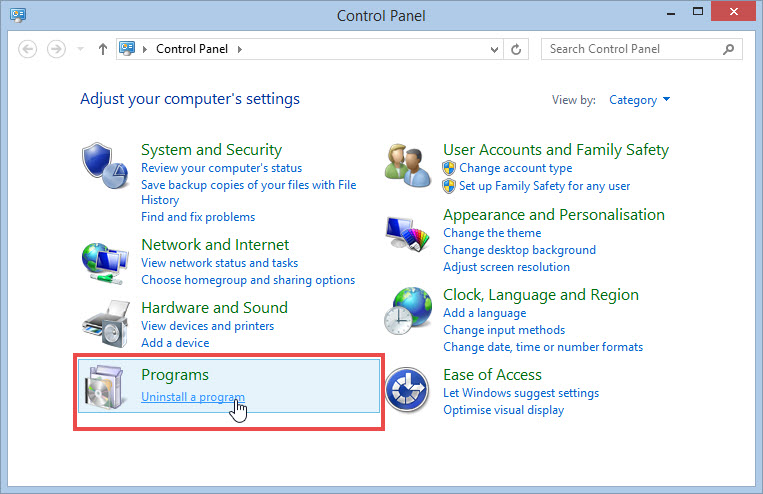Expand the arrow after Control Panel breadcrumb
This screenshot has height=494, width=763.
point(240,49)
